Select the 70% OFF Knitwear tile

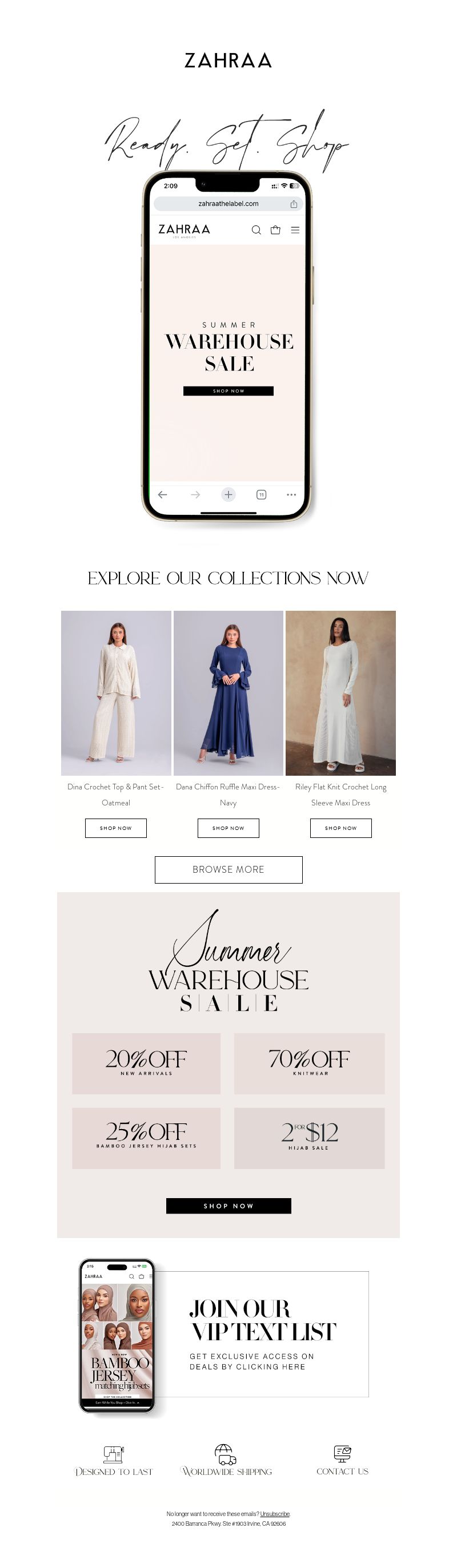click(x=310, y=1063)
